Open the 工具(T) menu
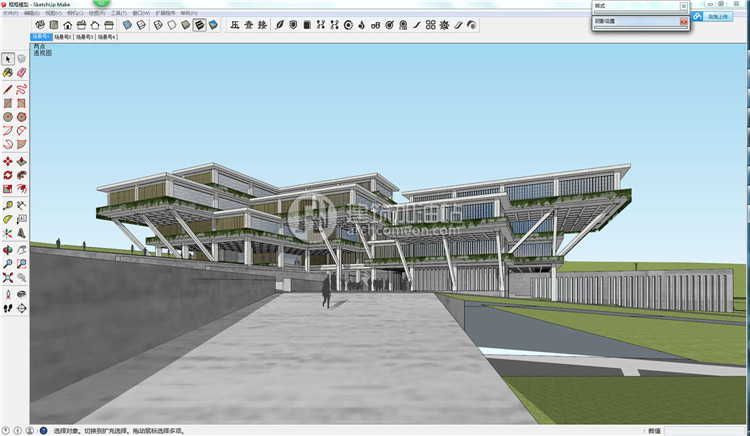 coord(119,13)
